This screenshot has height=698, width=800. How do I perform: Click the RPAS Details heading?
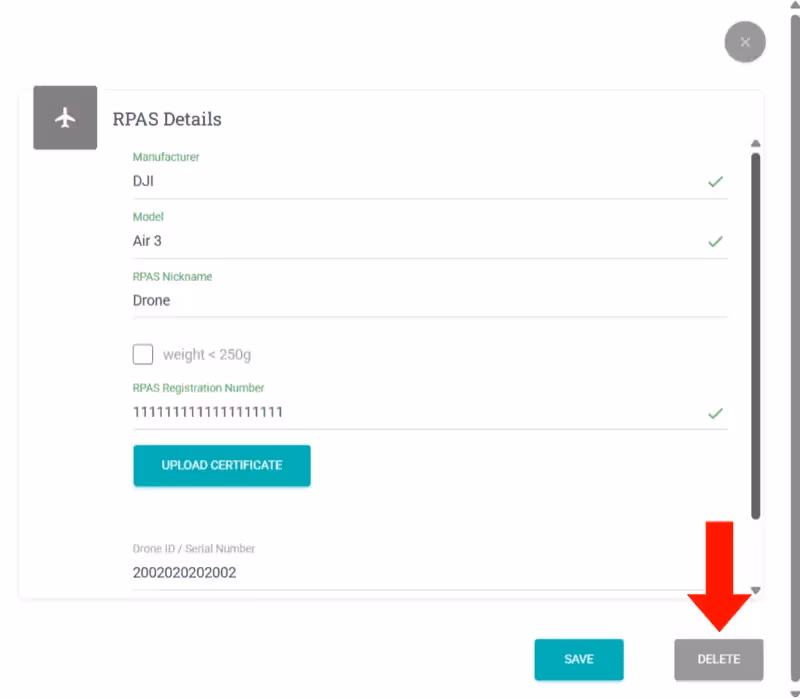[167, 119]
